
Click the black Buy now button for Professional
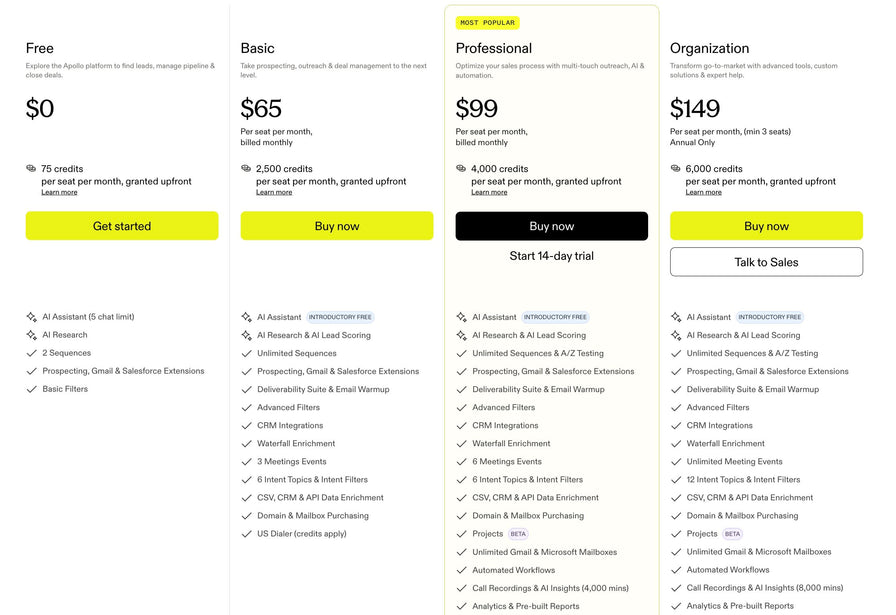click(x=551, y=226)
